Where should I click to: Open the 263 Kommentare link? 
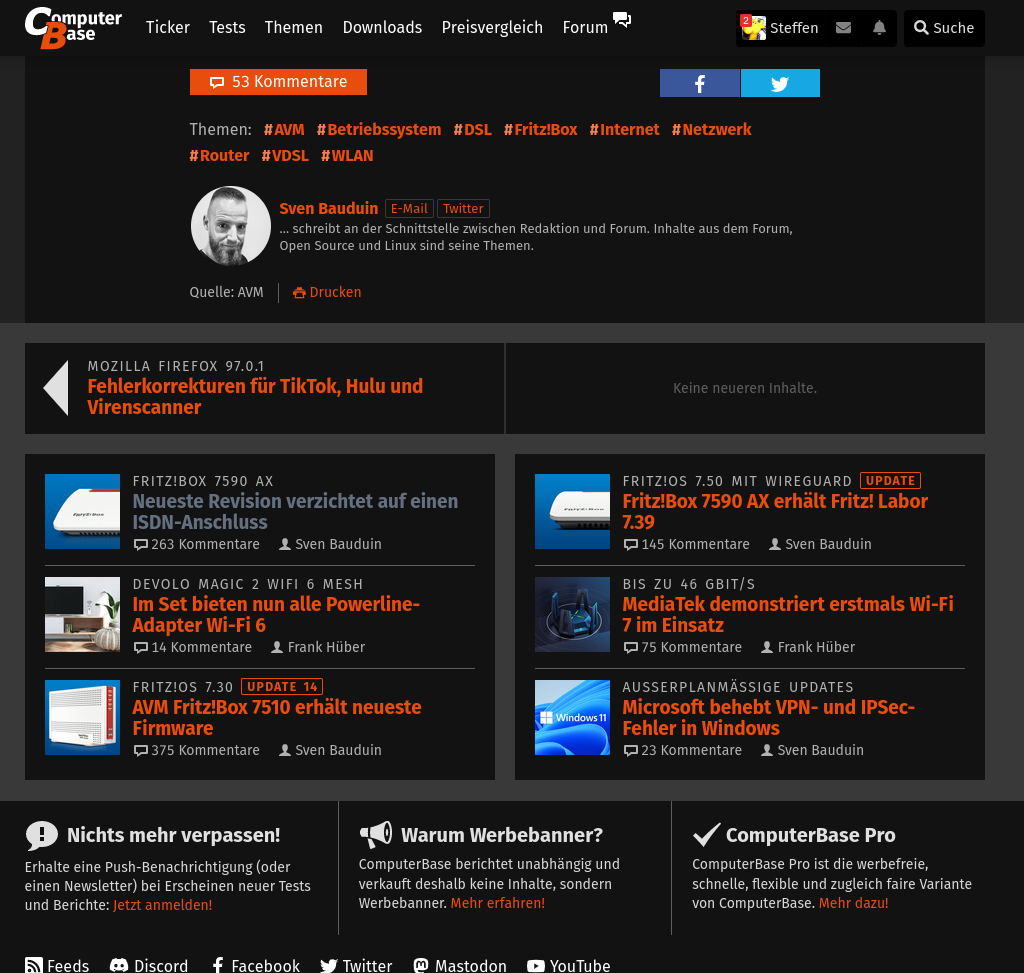[197, 544]
